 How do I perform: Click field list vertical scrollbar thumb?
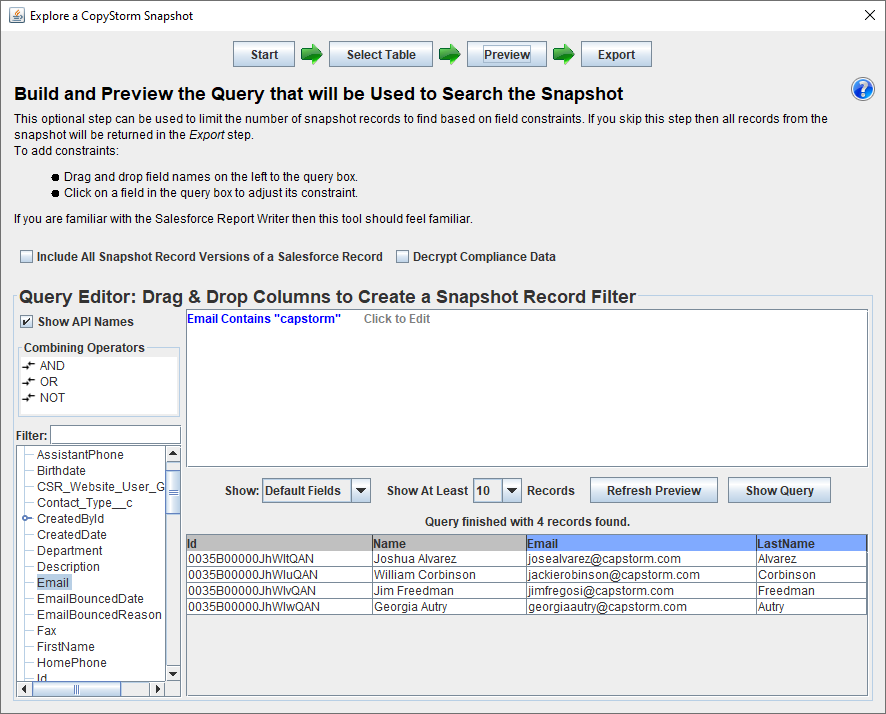(173, 492)
